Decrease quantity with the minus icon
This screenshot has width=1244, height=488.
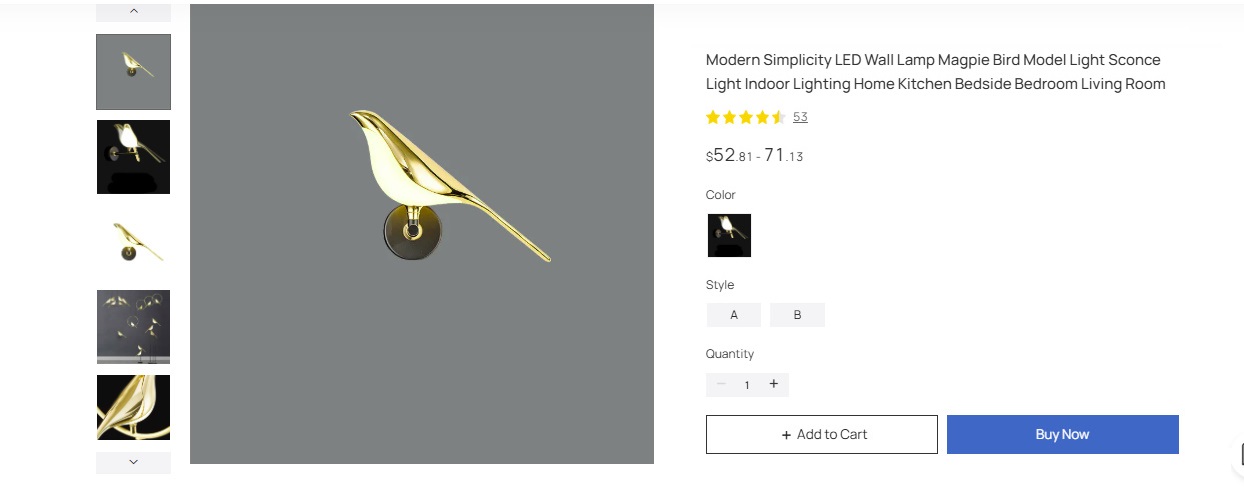(721, 384)
